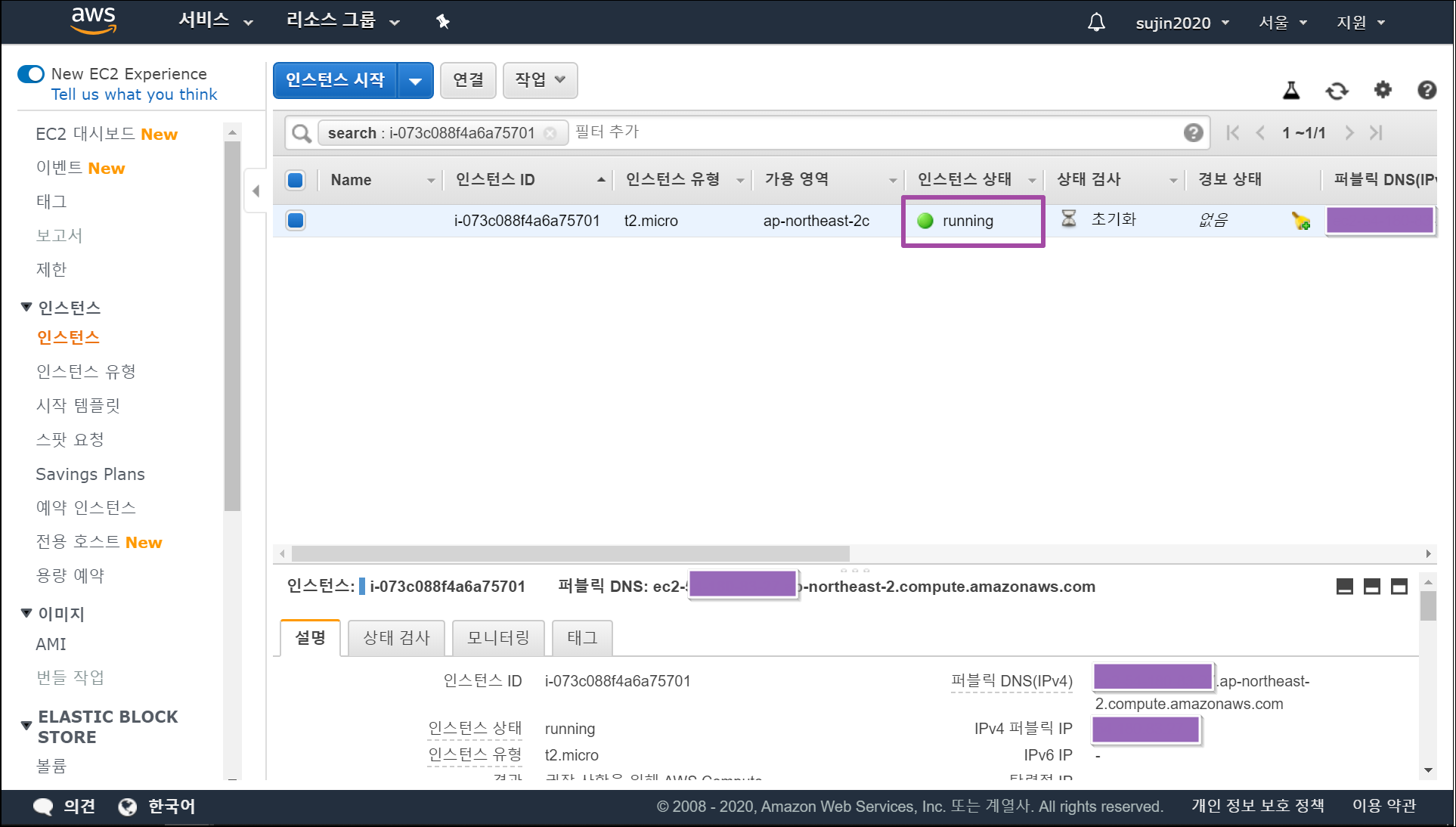Click the 의견 feedback button
Viewport: 1456px width, 827px height.
point(79,807)
